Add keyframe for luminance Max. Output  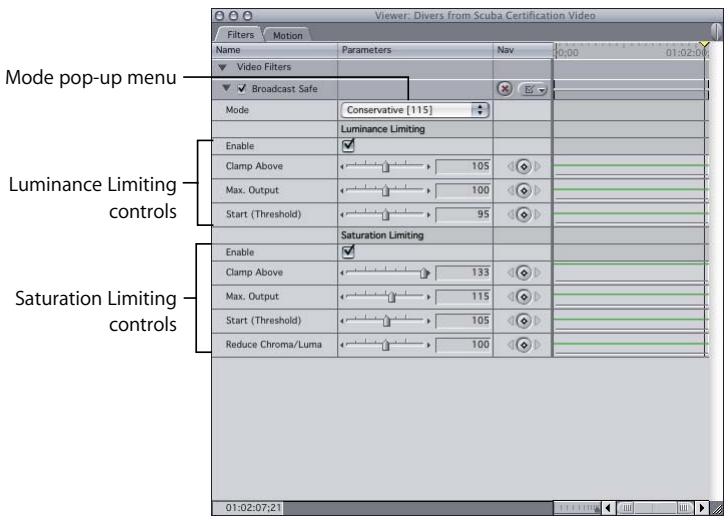point(524,190)
